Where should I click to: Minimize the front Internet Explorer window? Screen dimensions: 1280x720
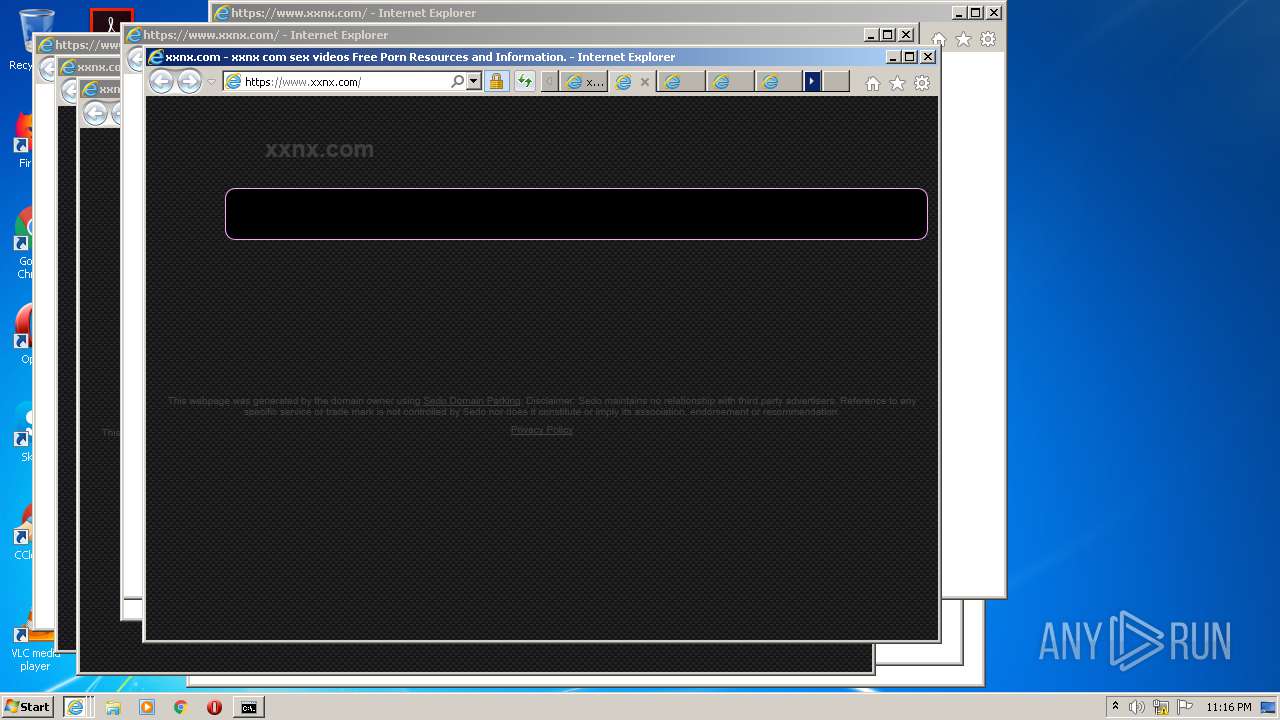pos(893,57)
